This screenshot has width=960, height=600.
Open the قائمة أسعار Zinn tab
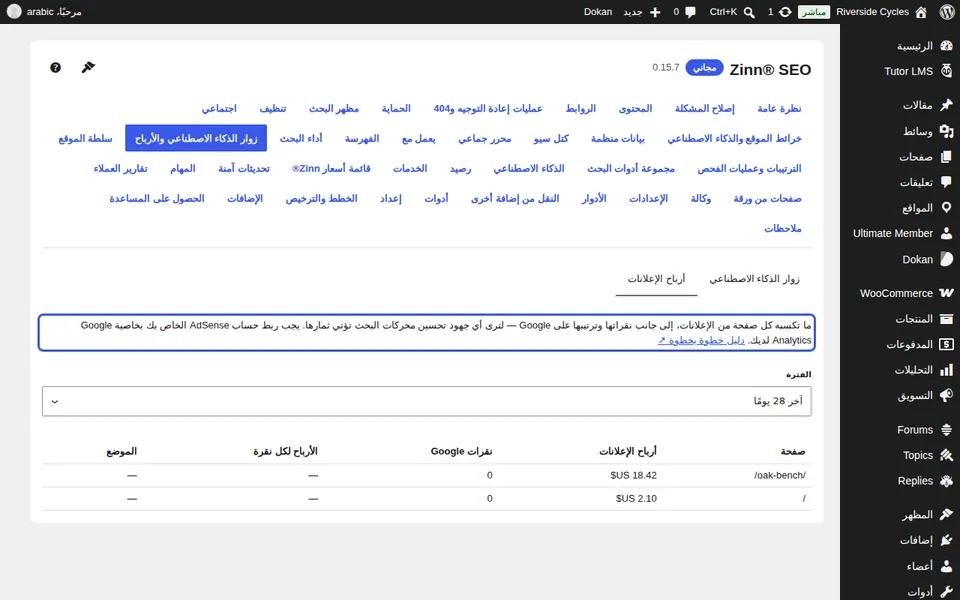click(331, 168)
